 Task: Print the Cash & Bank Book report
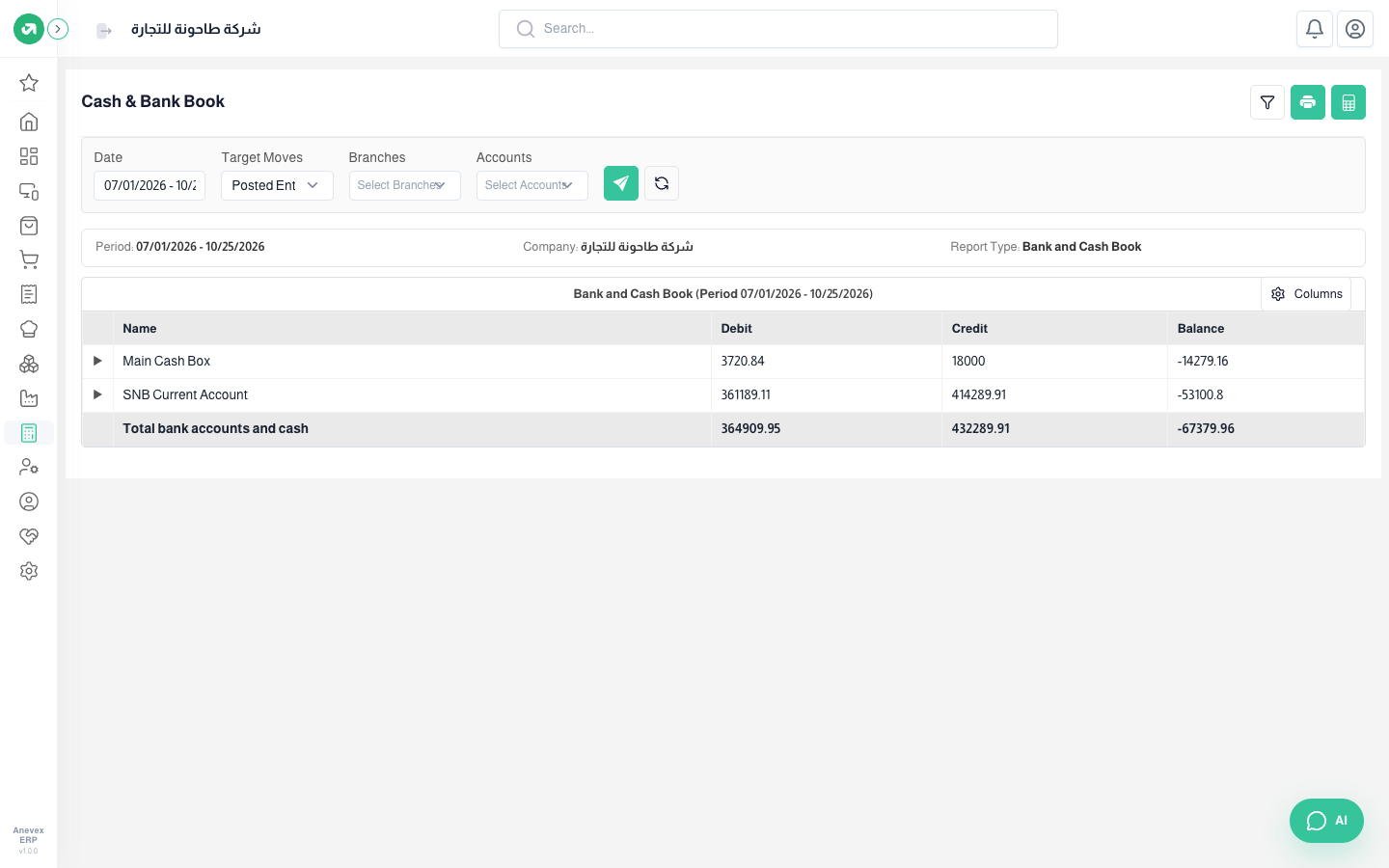click(1308, 102)
